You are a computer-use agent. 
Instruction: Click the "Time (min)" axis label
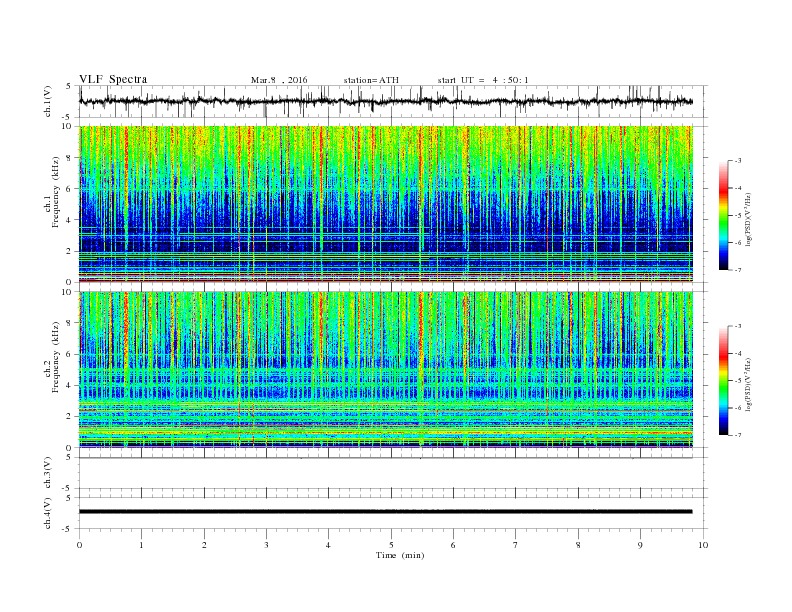pos(400,555)
